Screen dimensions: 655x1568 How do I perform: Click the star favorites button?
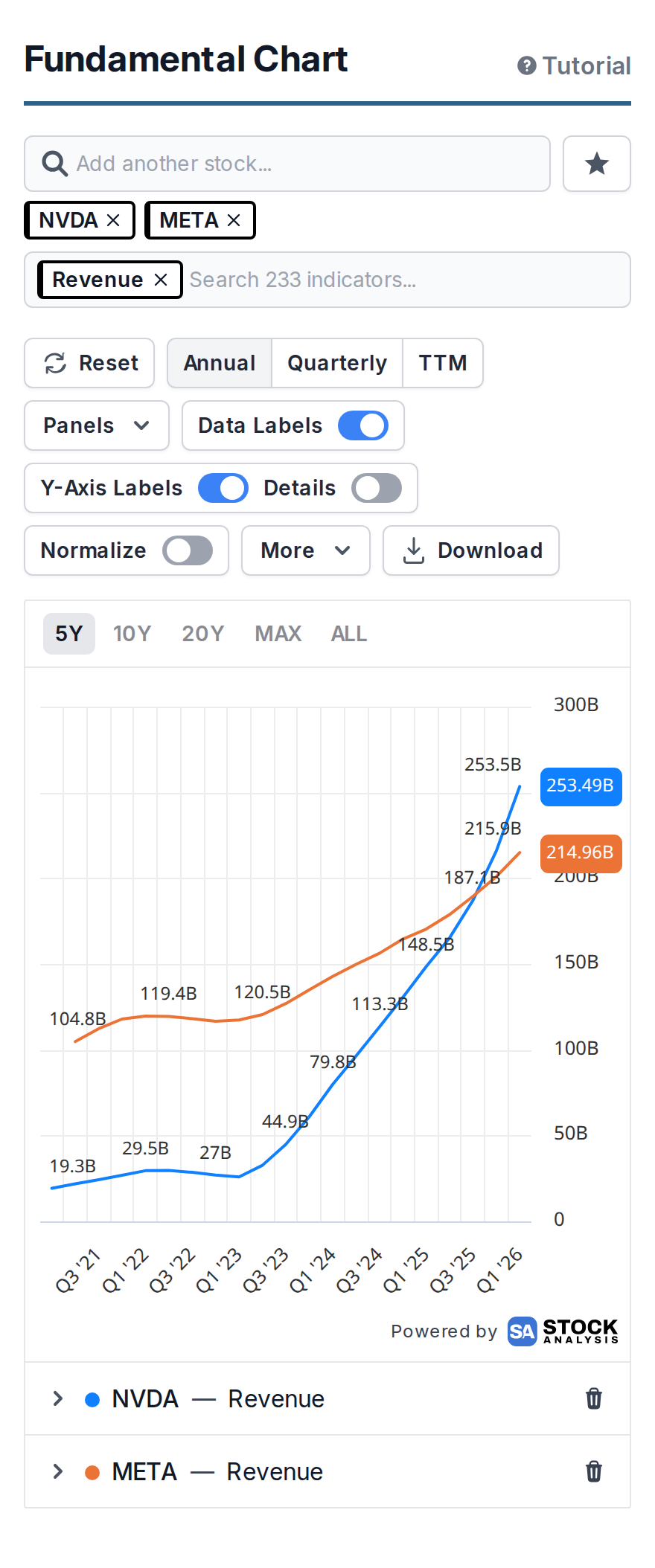pos(597,164)
